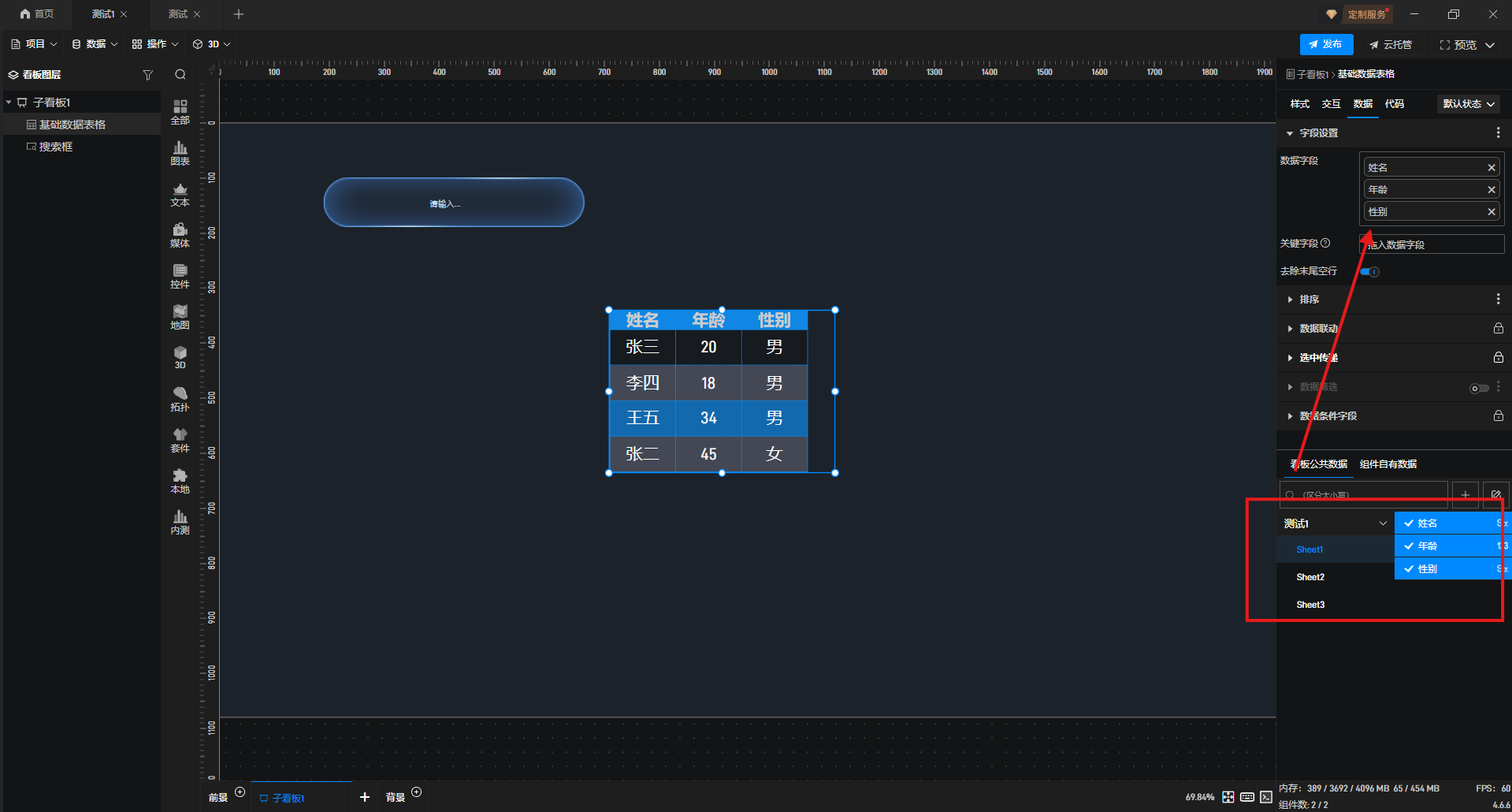Toggle the 去除末尾空行 switch
The height and width of the screenshot is (812, 1512).
[1370, 272]
